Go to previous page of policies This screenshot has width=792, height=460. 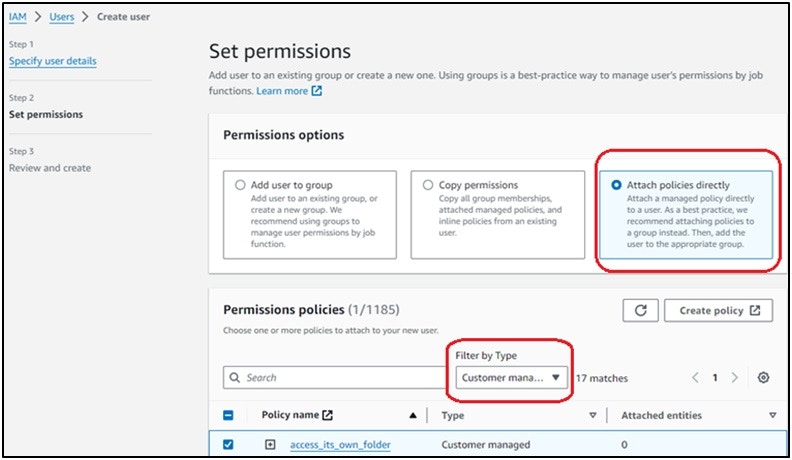coord(695,377)
